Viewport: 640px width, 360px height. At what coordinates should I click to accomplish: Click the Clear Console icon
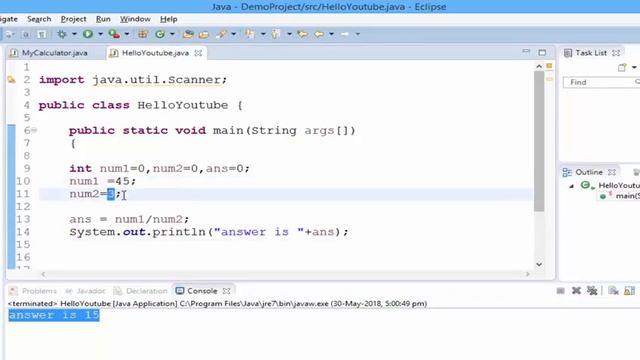pyautogui.click(x=613, y=291)
